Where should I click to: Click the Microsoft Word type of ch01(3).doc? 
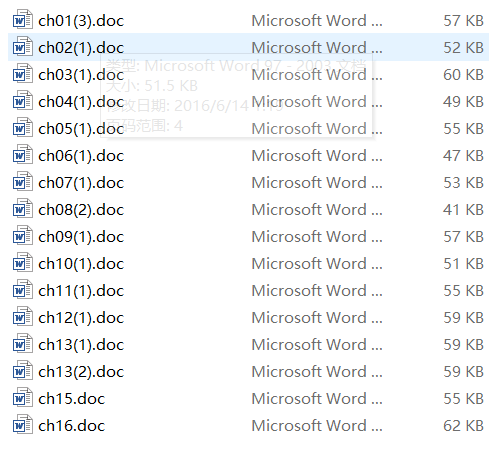pyautogui.click(x=317, y=20)
